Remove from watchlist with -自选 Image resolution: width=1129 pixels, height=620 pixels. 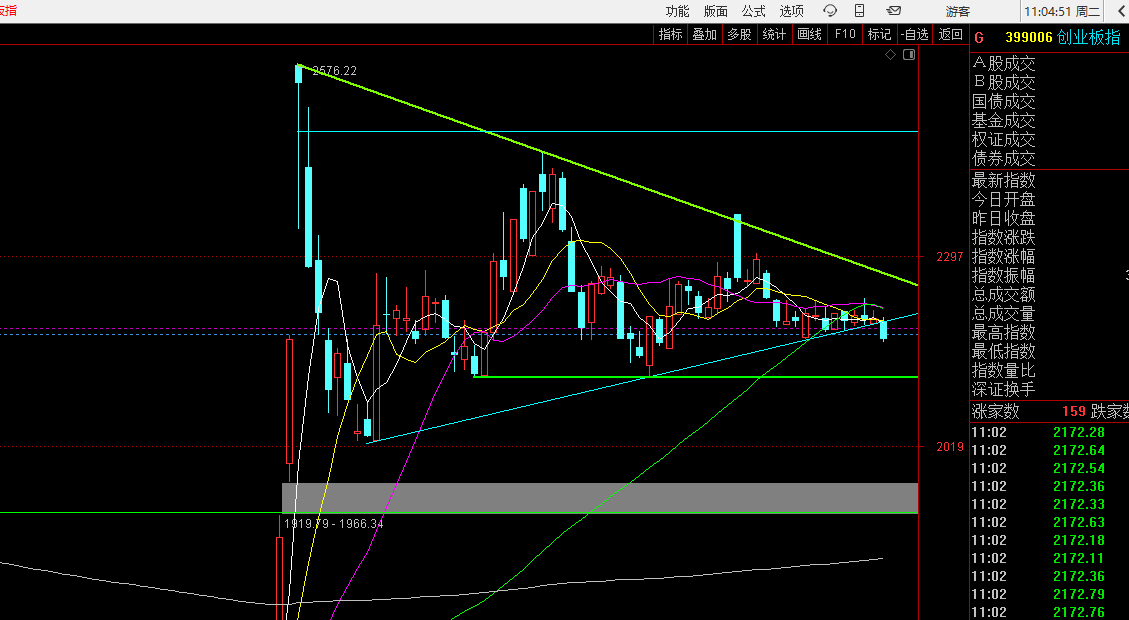pos(914,34)
